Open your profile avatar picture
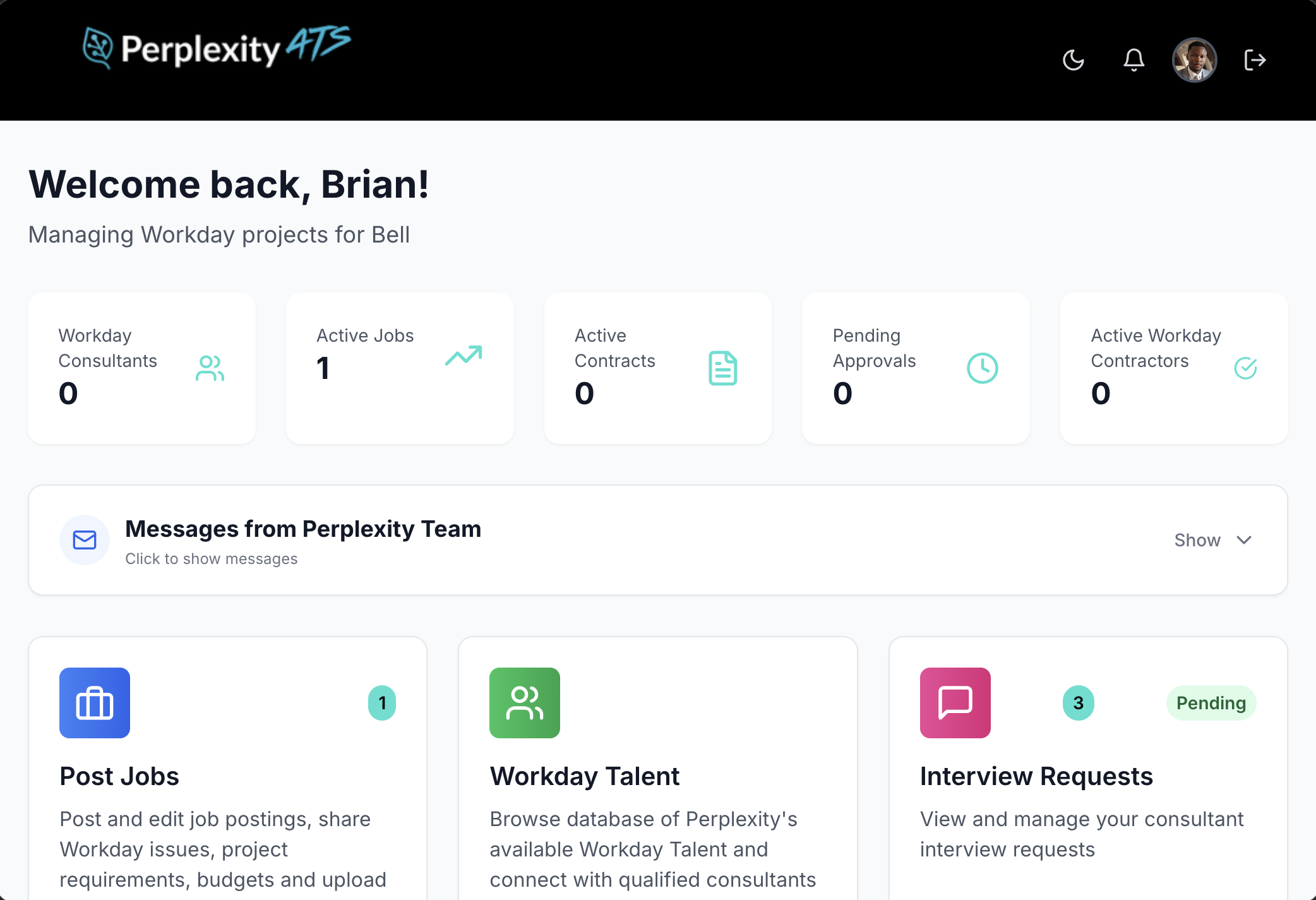The height and width of the screenshot is (900, 1316). tap(1194, 60)
